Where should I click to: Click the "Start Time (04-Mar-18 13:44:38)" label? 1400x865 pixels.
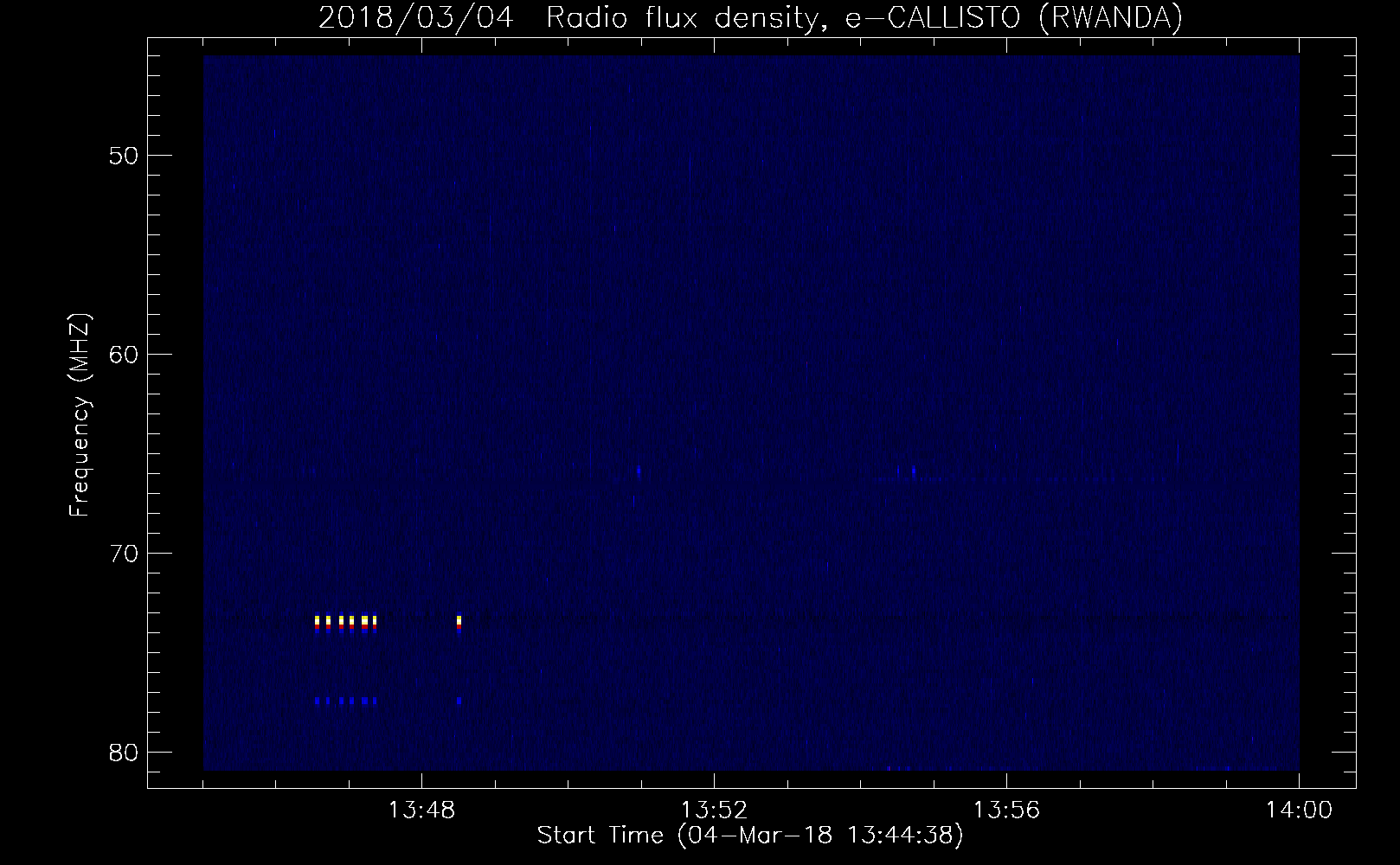[x=750, y=836]
